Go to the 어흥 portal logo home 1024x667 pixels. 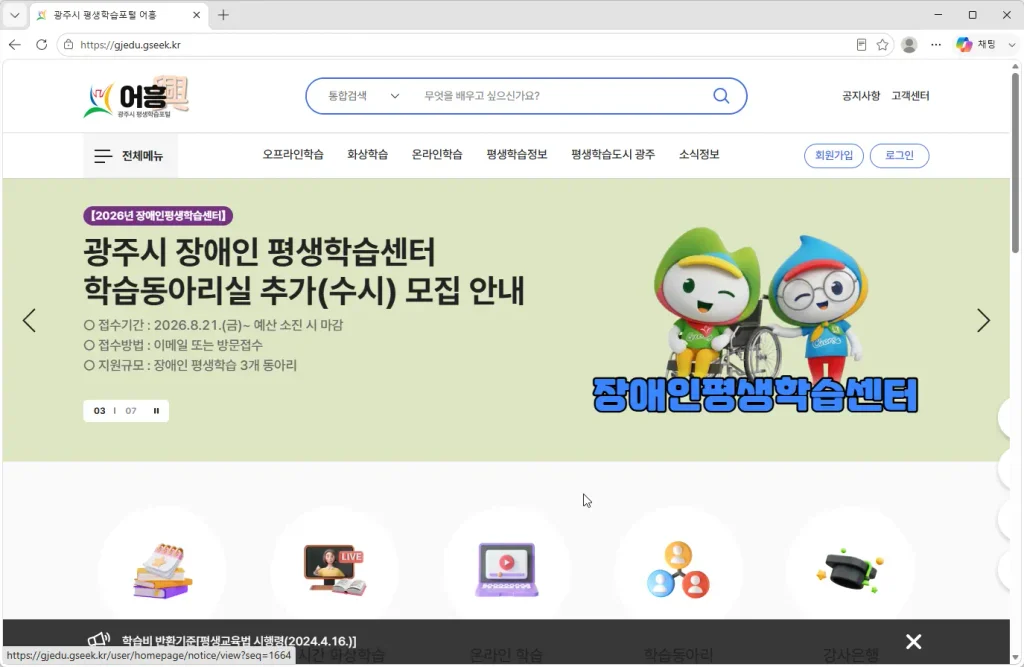pos(136,97)
